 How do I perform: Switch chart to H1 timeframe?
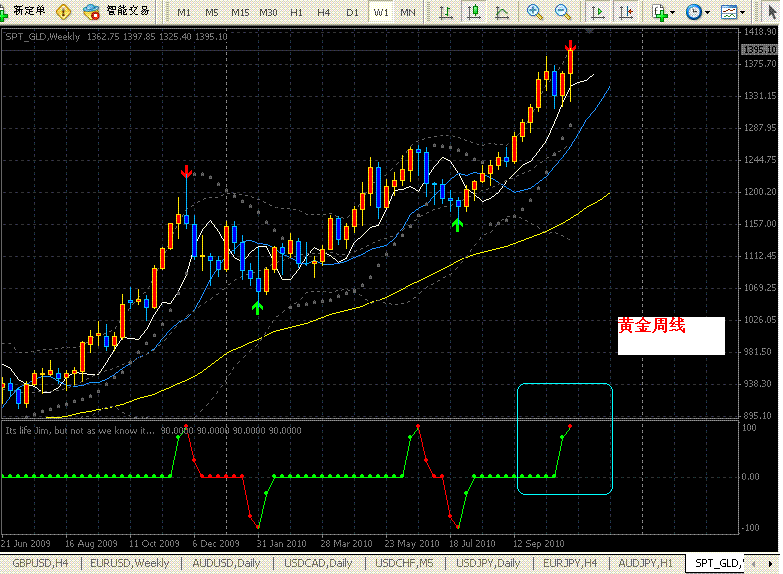[297, 12]
